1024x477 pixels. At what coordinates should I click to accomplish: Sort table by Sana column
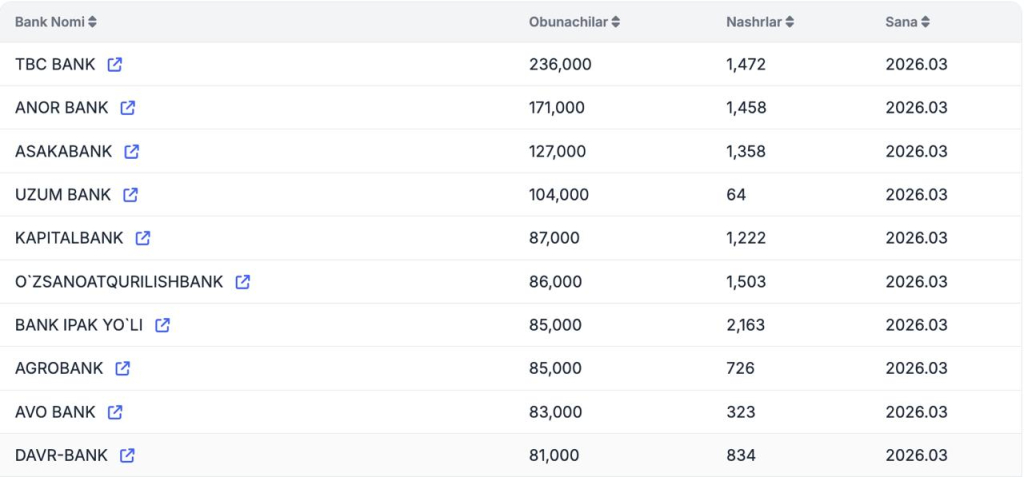click(907, 22)
